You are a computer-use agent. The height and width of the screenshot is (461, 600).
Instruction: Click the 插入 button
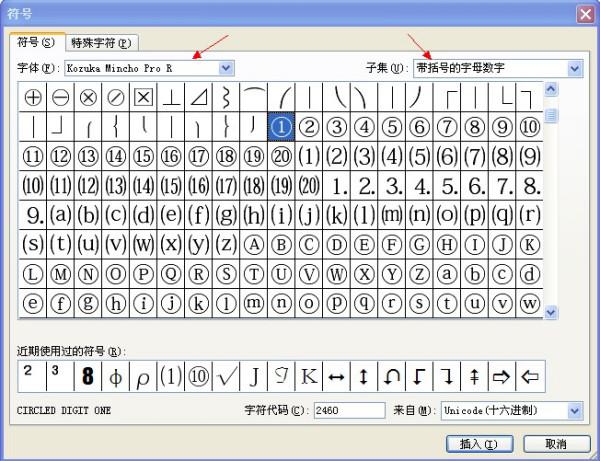click(x=479, y=444)
